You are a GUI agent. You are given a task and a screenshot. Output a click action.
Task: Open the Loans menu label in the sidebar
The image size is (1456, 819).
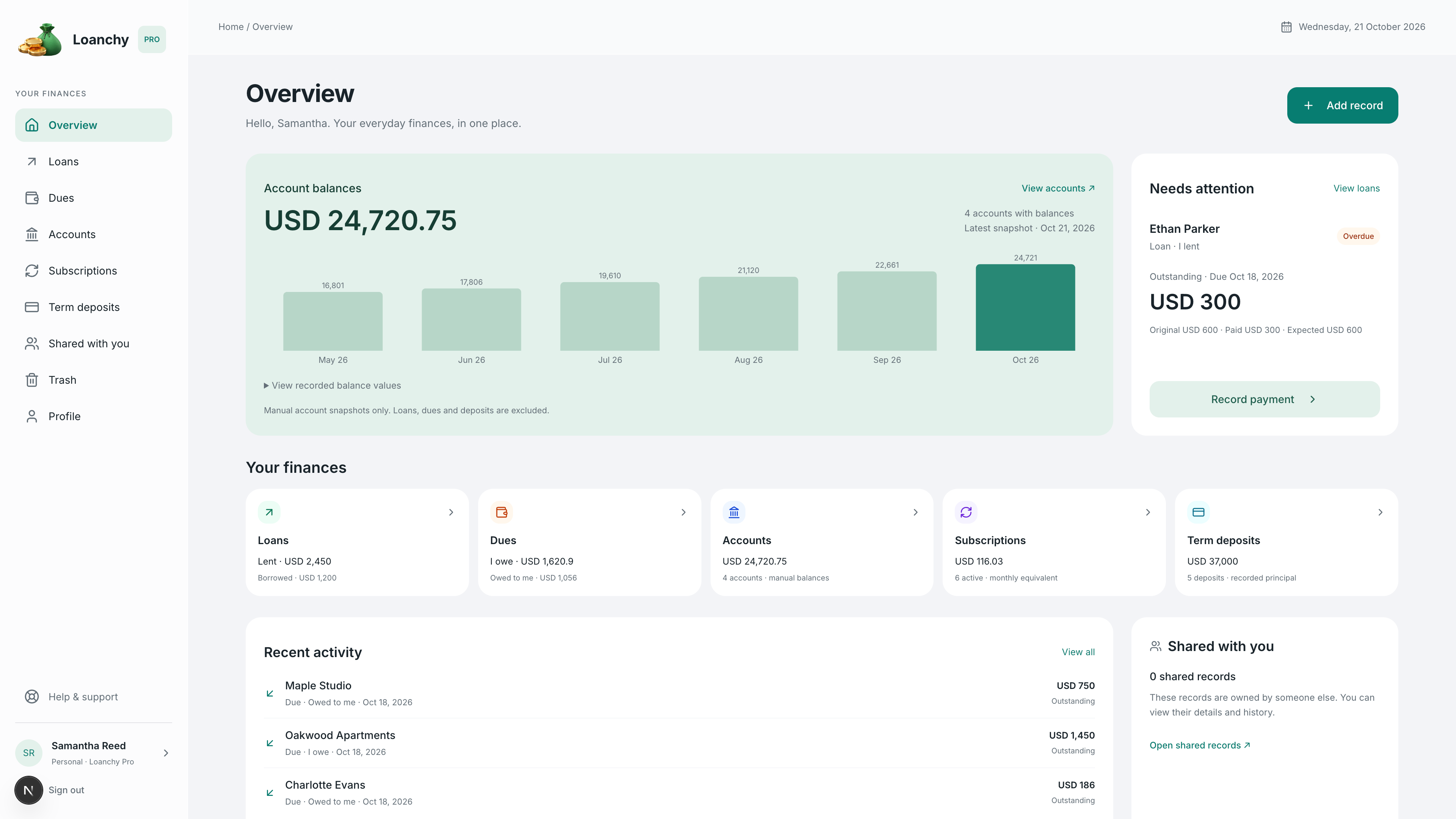[63, 162]
